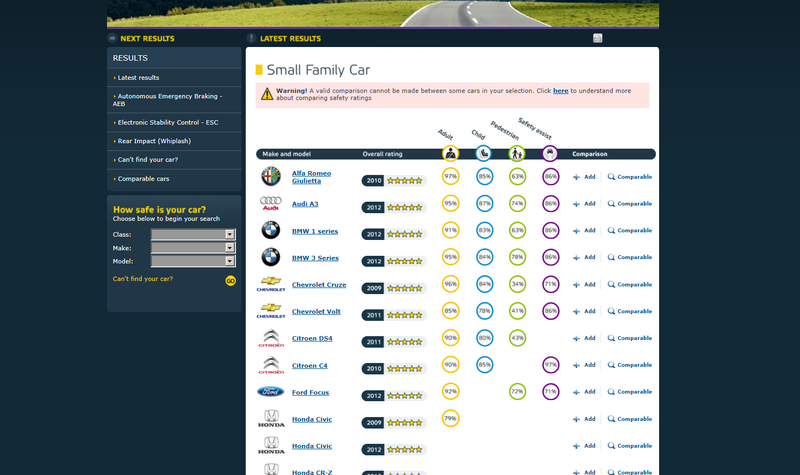Screen dimensions: 800x475
Task: Show Comparable cars for Citroen DS4
Action: tap(630, 338)
